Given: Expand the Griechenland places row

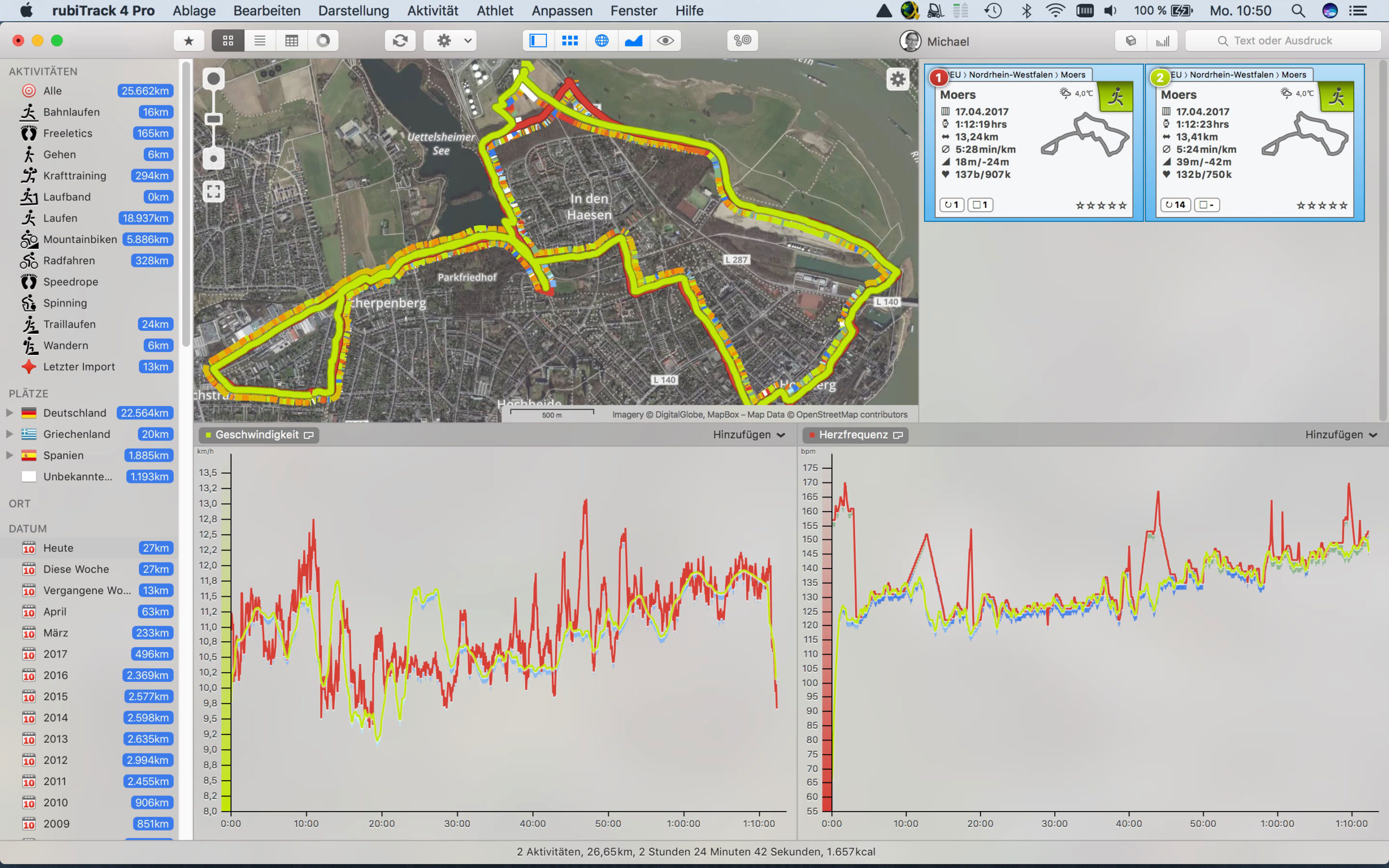Looking at the screenshot, I should [9, 434].
